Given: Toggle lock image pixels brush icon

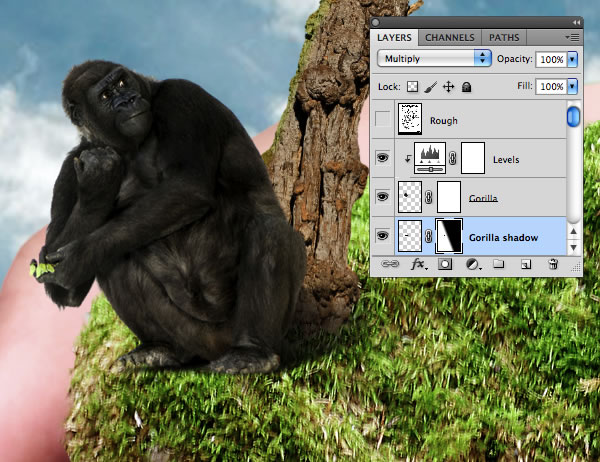Looking at the screenshot, I should [x=430, y=87].
